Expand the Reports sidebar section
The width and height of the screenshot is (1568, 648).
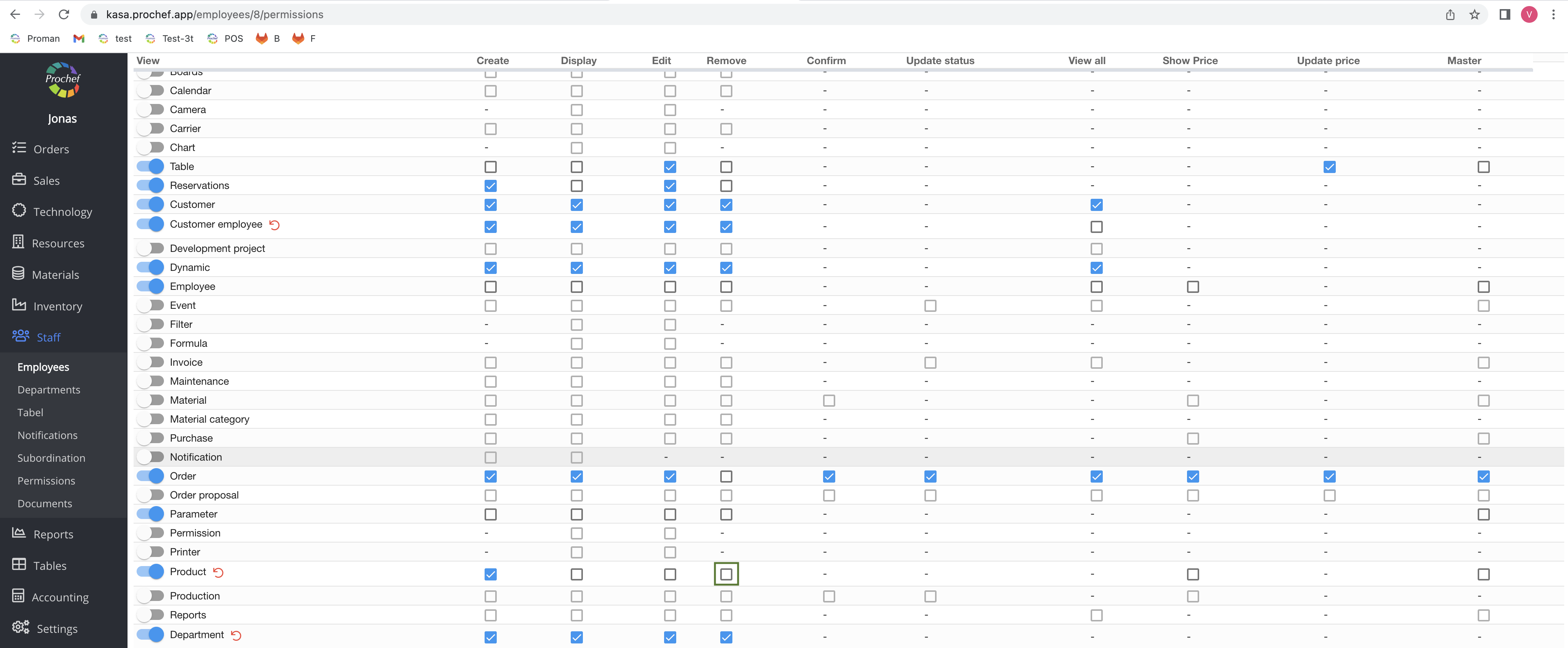click(x=53, y=534)
